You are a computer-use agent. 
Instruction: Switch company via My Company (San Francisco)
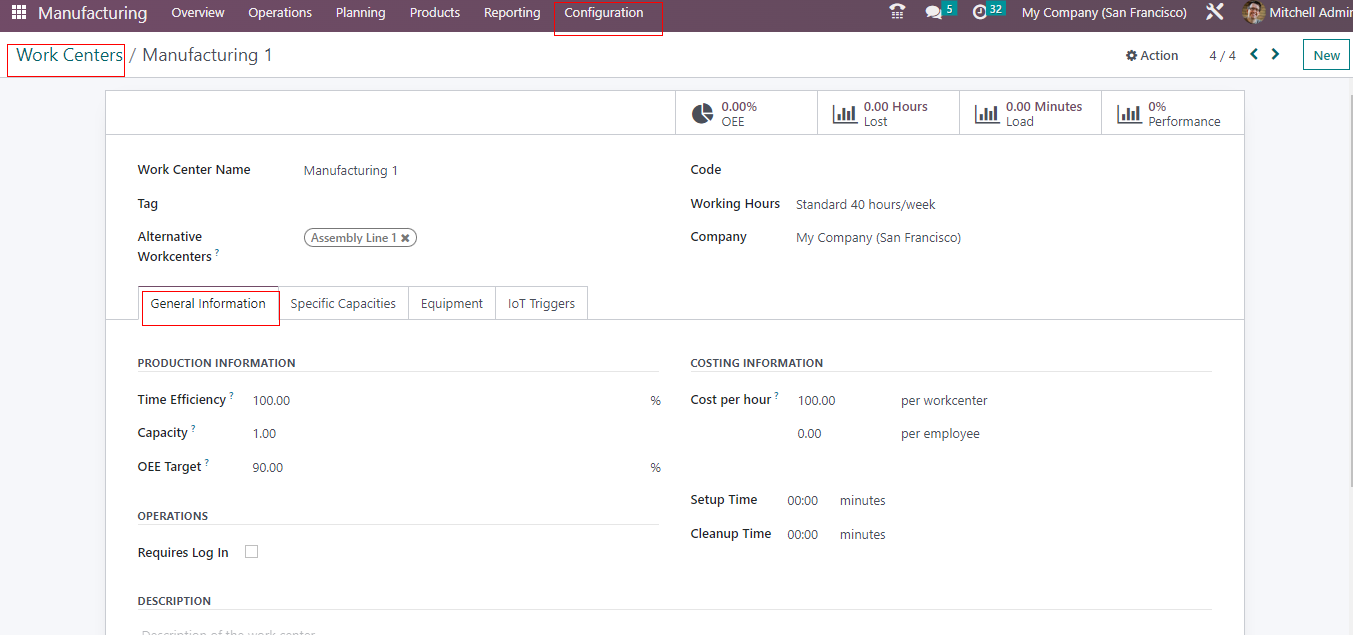pyautogui.click(x=1104, y=13)
